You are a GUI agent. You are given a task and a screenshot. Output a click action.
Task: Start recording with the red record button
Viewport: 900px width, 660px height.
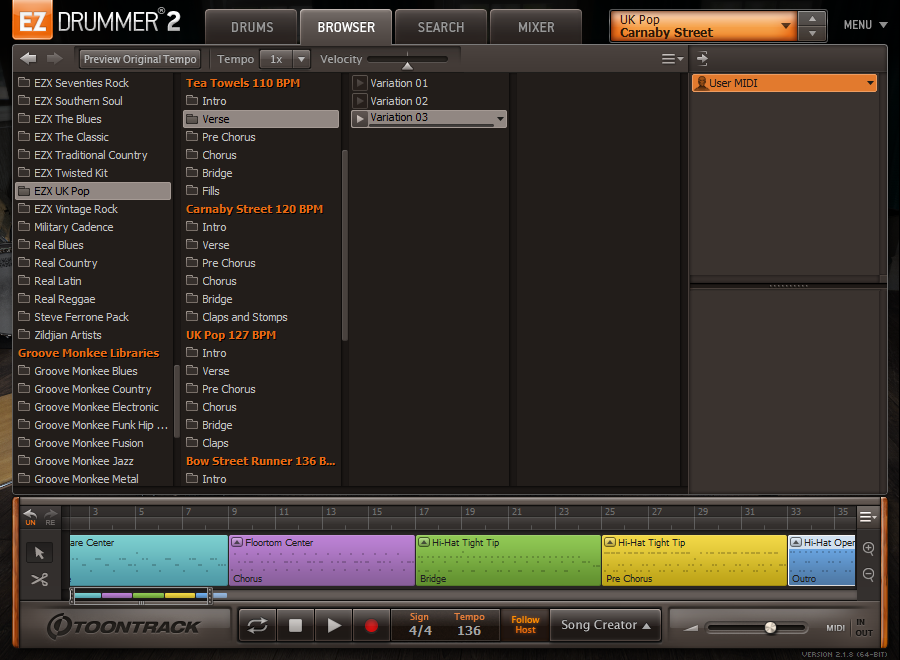pyautogui.click(x=371, y=625)
